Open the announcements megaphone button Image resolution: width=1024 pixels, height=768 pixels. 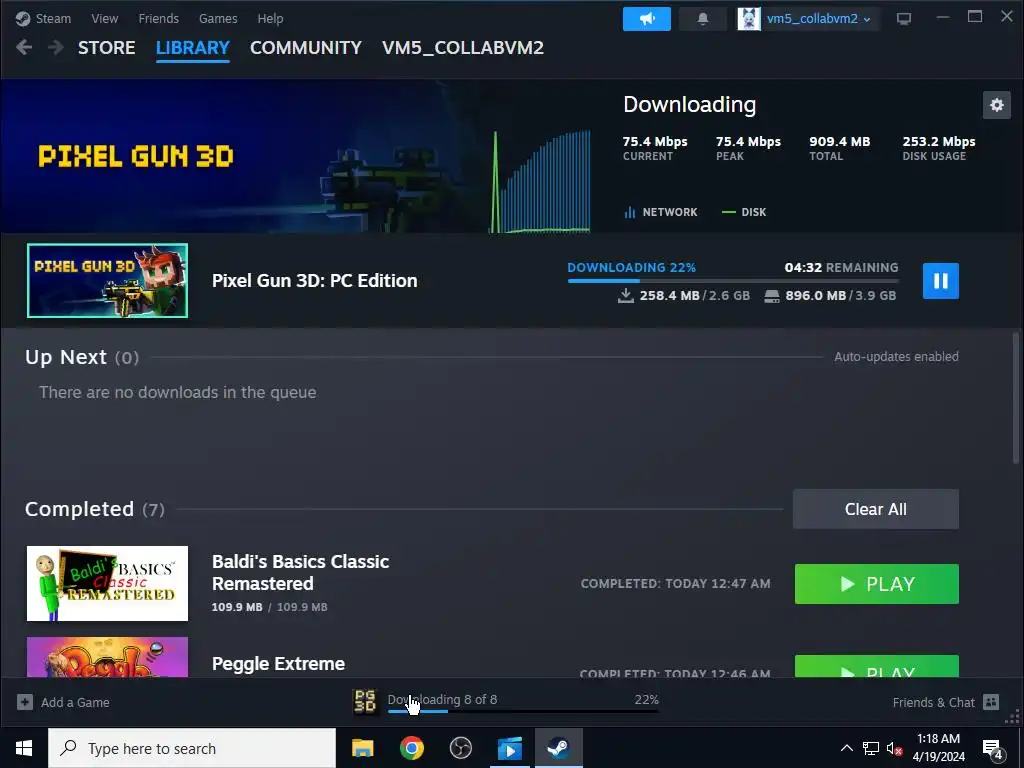coord(647,19)
